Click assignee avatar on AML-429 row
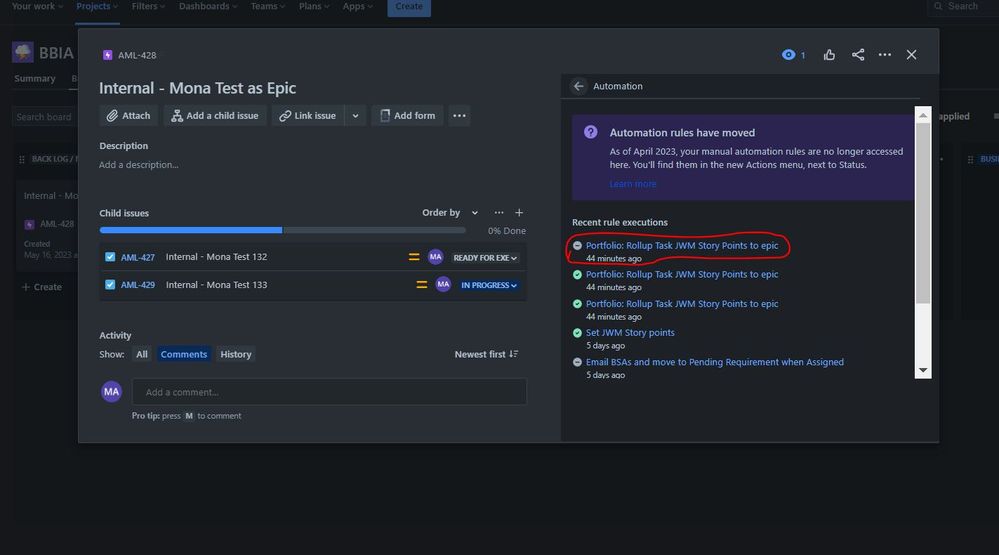The height and width of the screenshot is (555, 999). [x=443, y=284]
